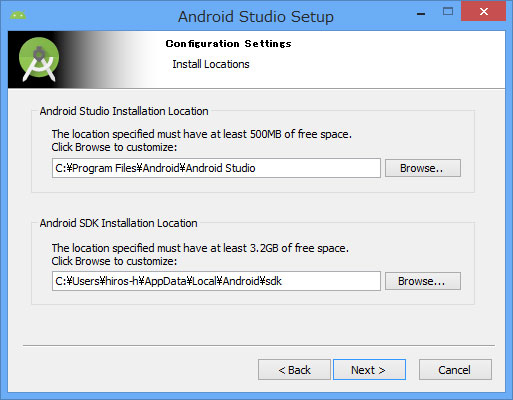Browse for Android SDK installation location
This screenshot has width=513, height=400.
tap(423, 281)
